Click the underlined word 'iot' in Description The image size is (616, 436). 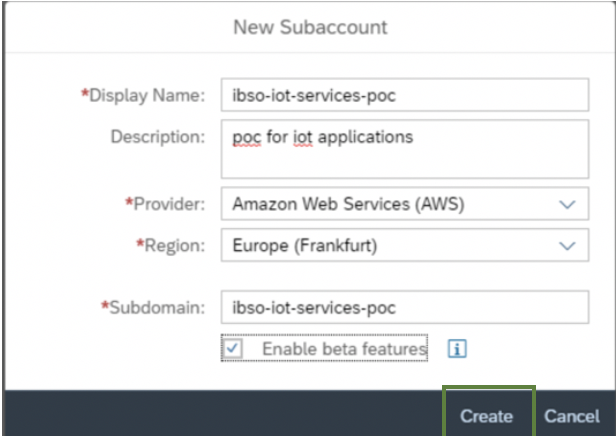click(303, 137)
